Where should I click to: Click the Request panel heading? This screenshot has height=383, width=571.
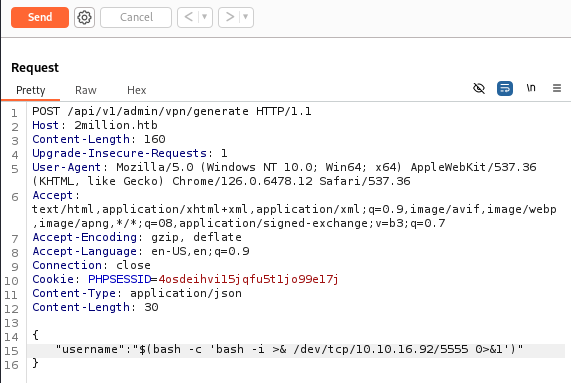[35, 68]
